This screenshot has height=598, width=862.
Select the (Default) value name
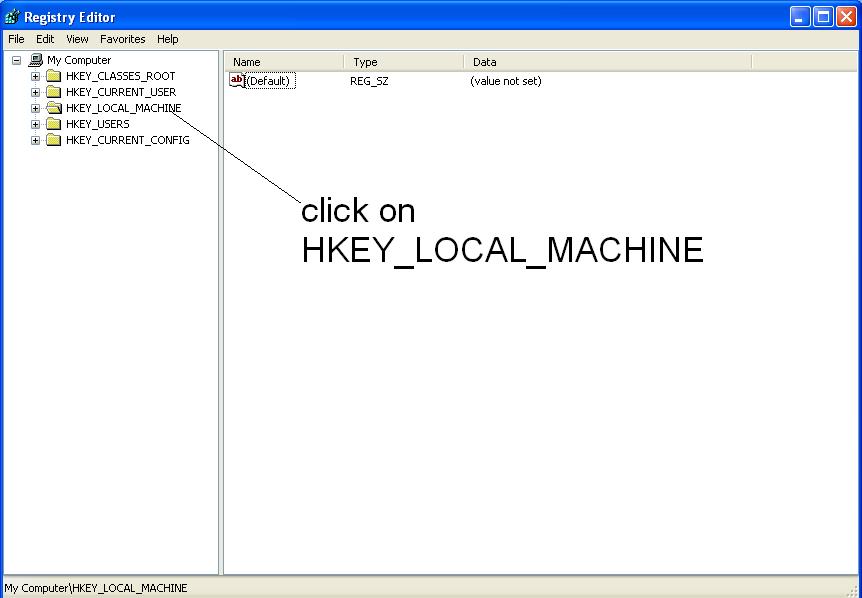270,81
